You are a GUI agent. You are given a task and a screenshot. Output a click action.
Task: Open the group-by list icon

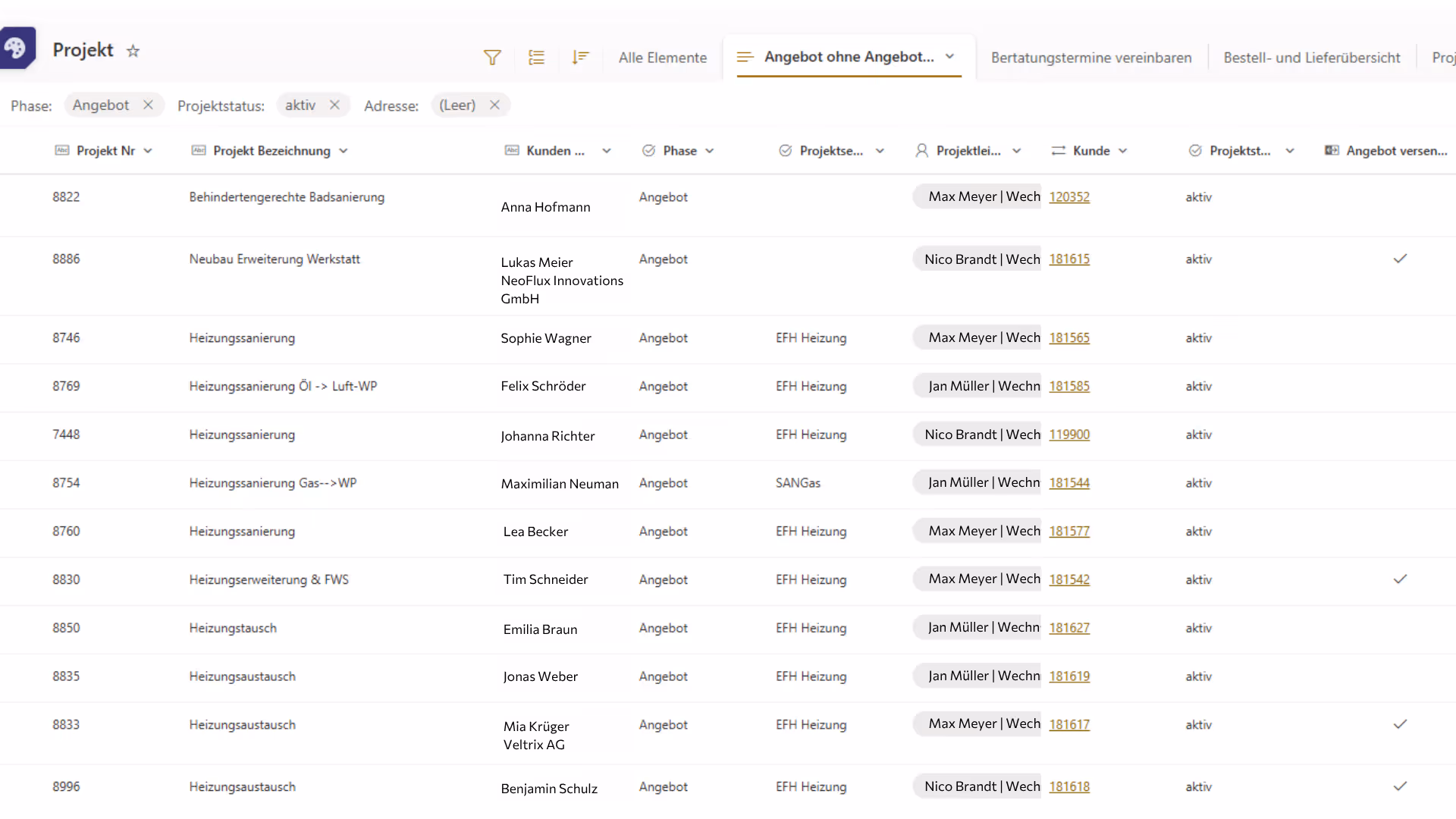click(536, 58)
